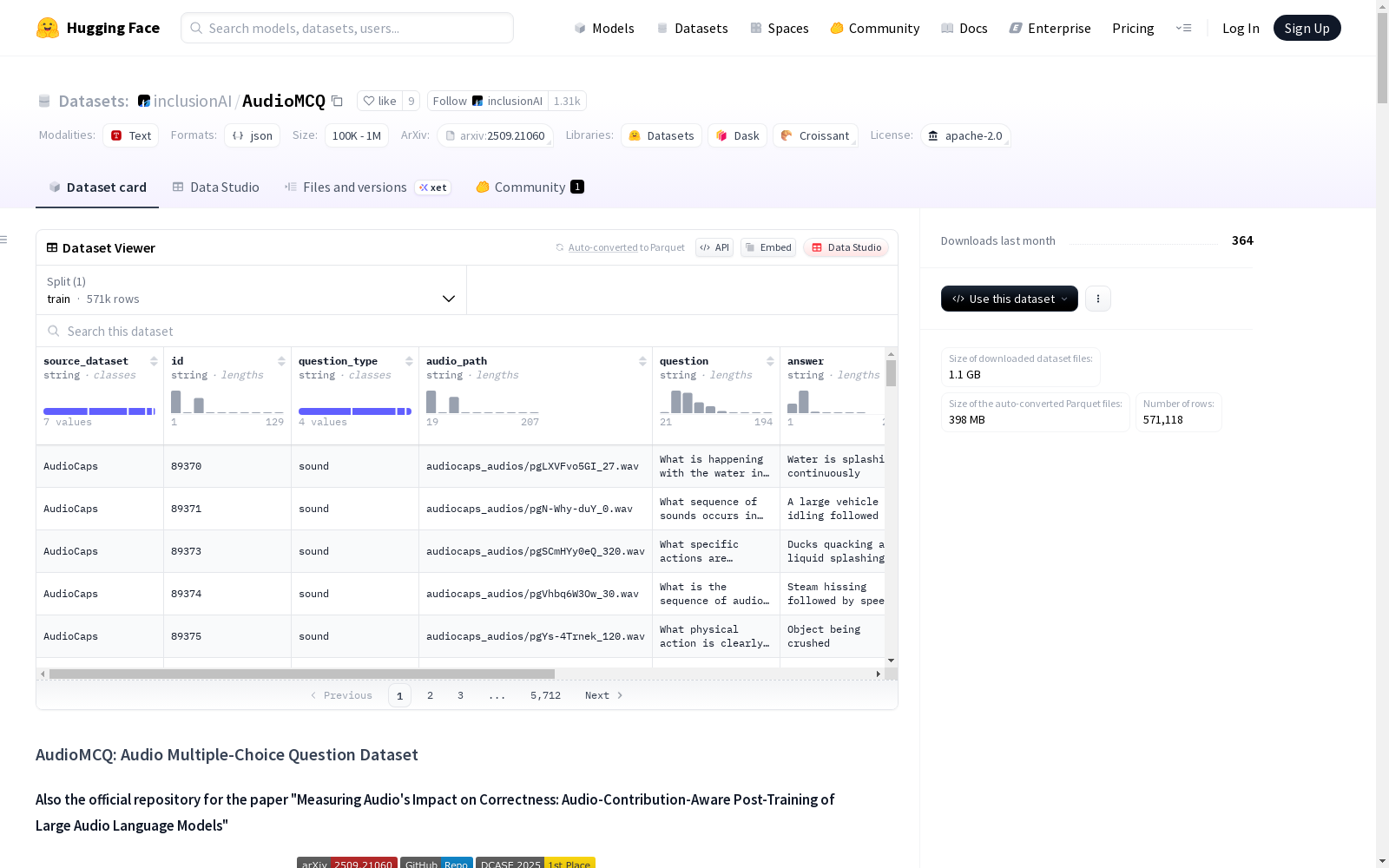Click the apache-2.0 license tag
The width and height of the screenshot is (1389, 868).
pyautogui.click(x=965, y=136)
